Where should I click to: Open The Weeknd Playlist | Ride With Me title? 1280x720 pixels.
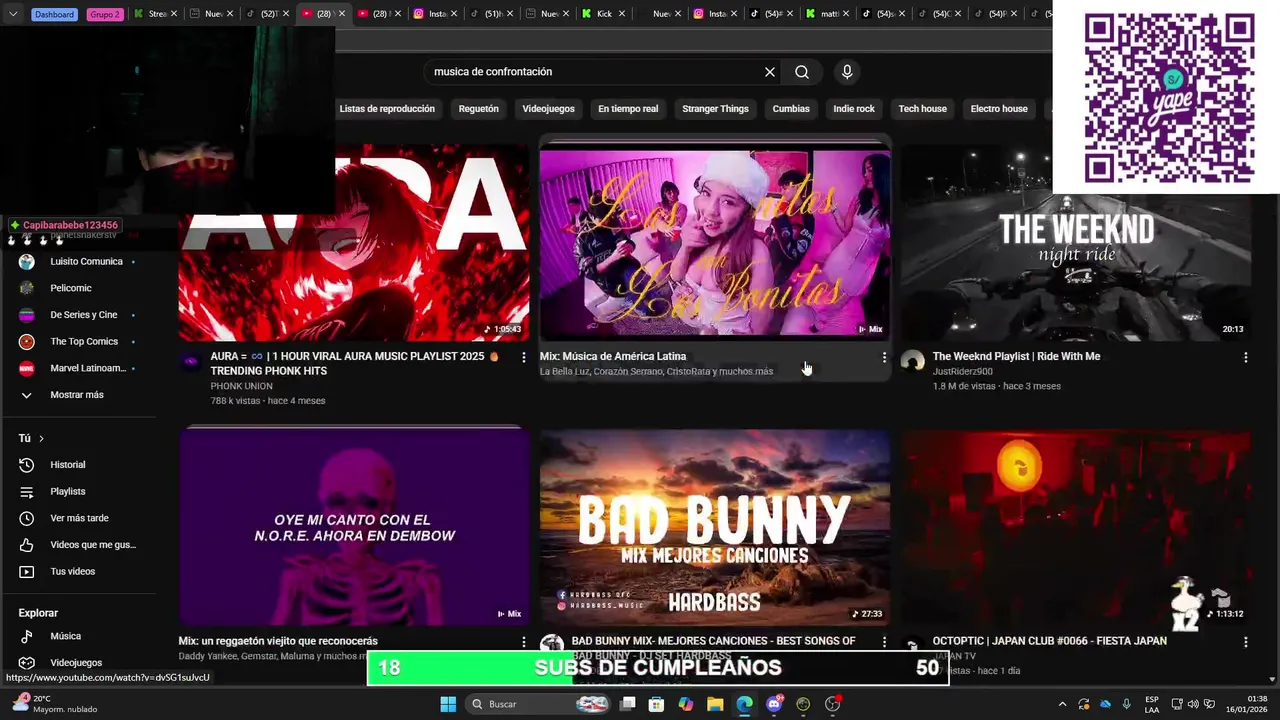(x=1016, y=357)
